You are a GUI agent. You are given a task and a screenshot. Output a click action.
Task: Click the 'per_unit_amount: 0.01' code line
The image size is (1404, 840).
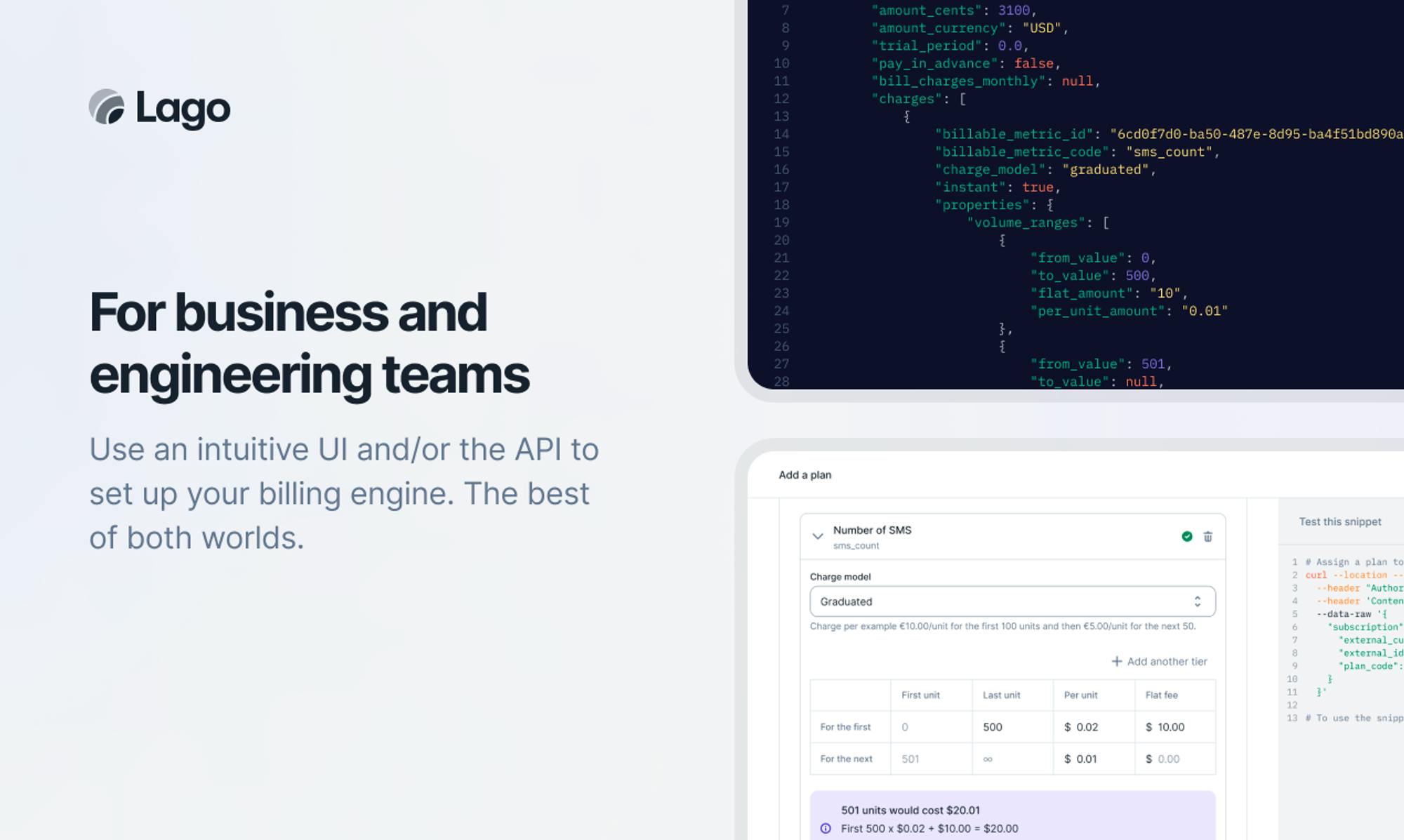click(1129, 311)
